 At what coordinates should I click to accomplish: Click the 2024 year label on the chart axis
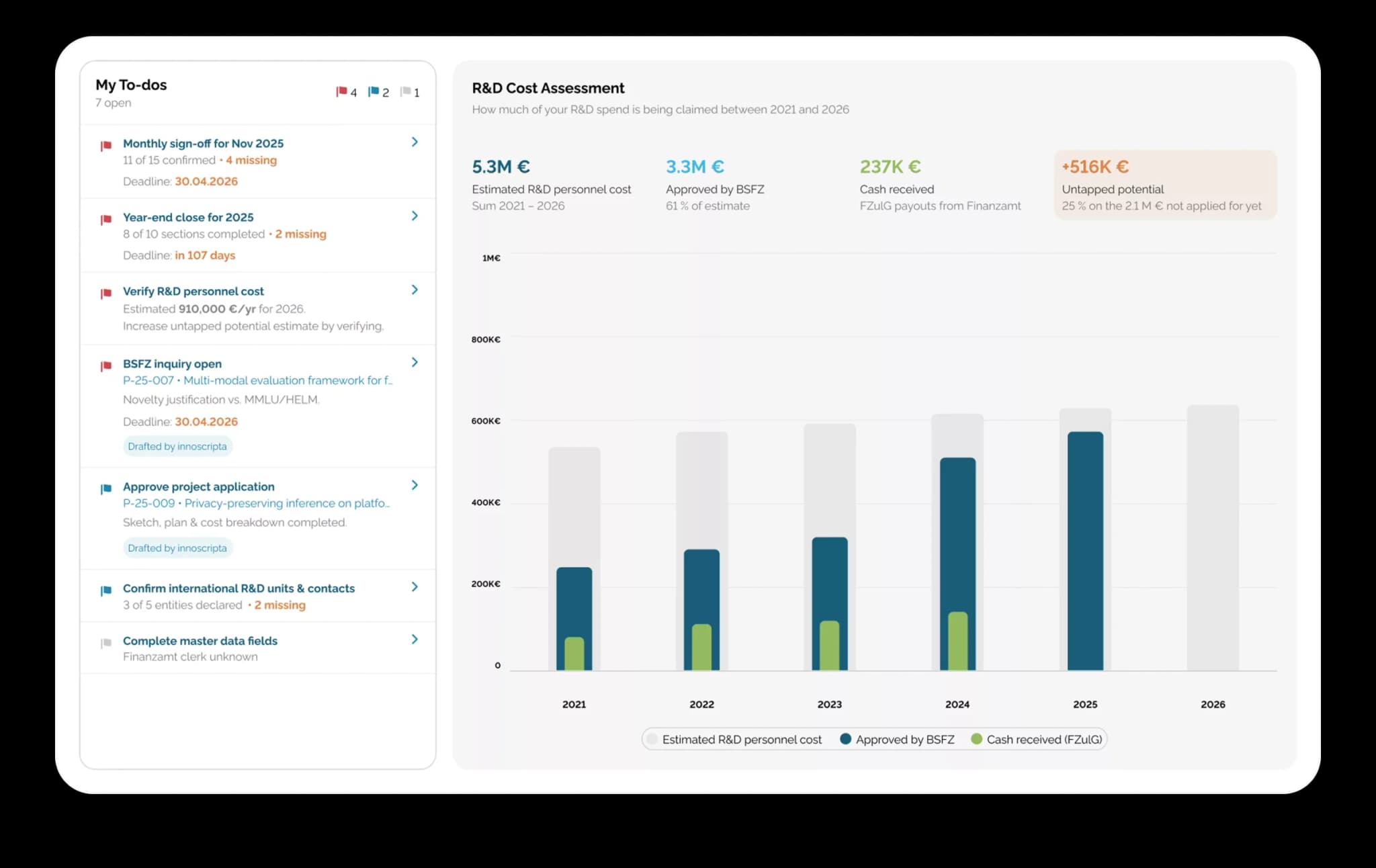(957, 704)
